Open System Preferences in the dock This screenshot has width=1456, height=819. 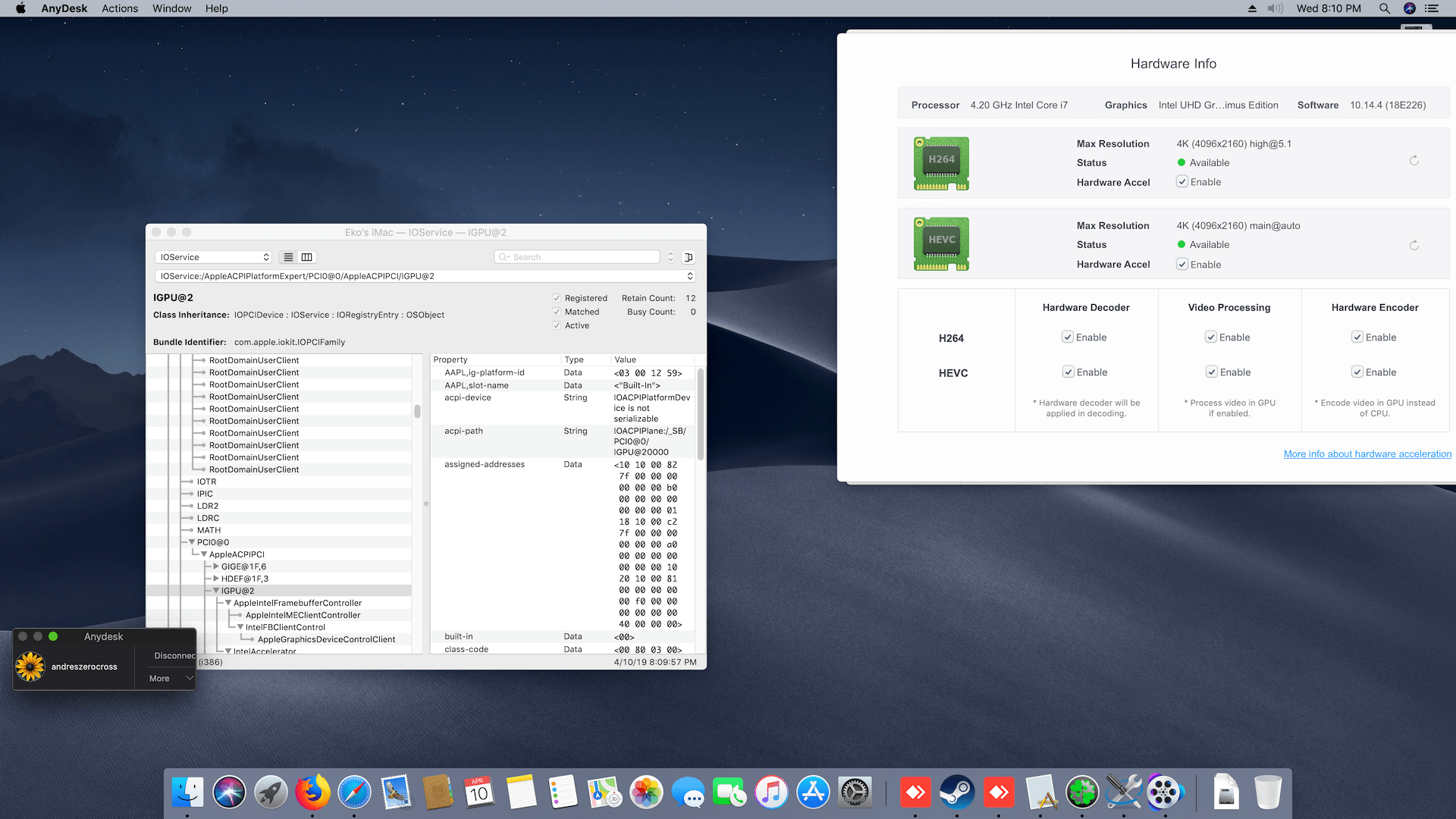point(855,793)
